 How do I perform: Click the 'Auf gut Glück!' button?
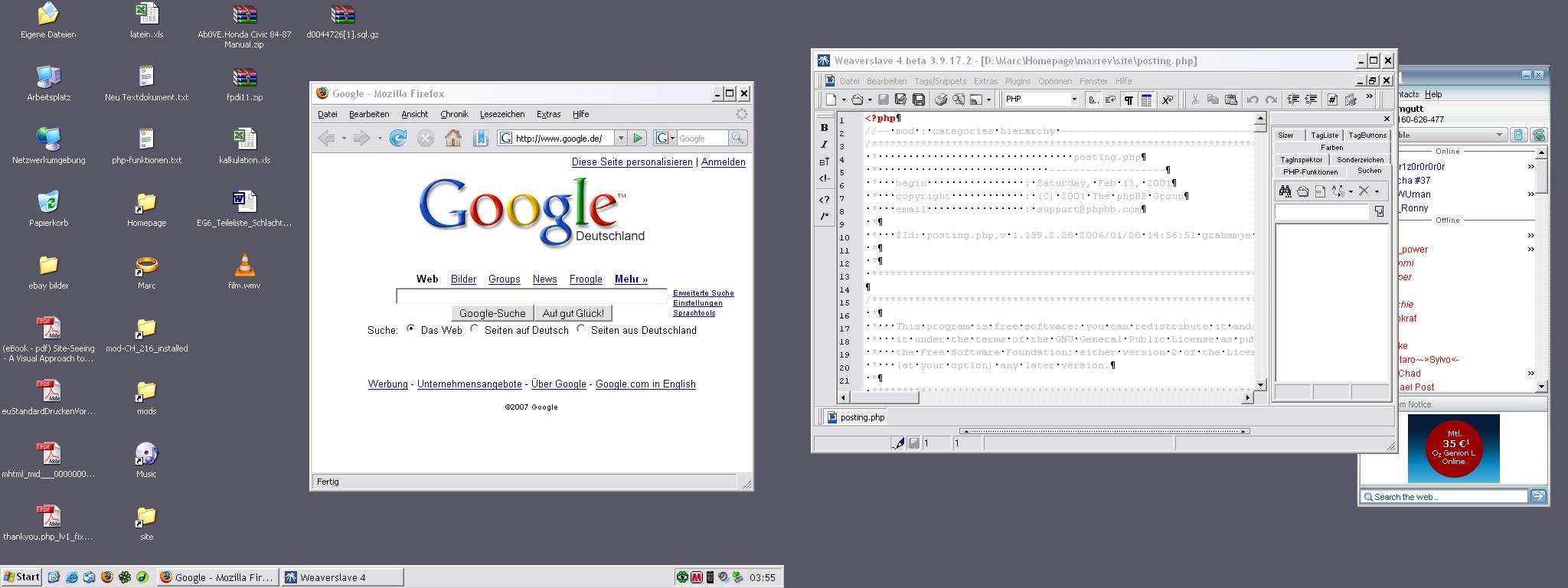click(x=573, y=313)
